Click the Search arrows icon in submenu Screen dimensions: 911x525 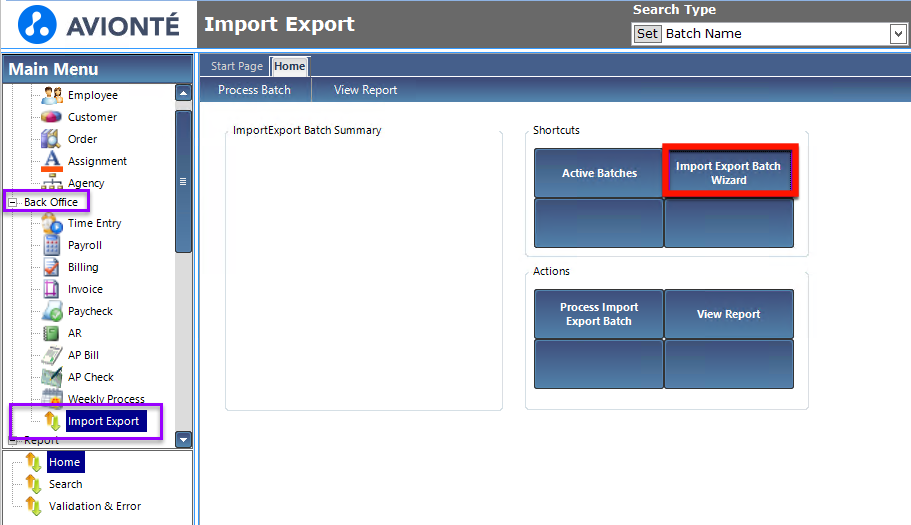point(33,484)
